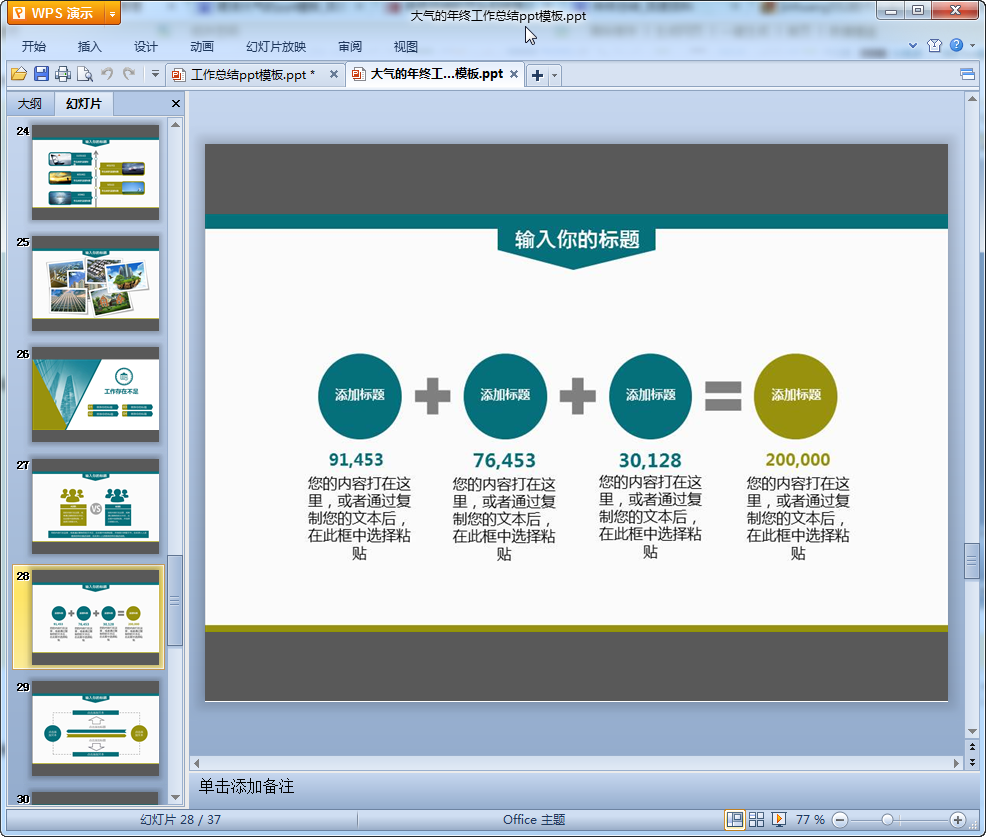Start slideshow from the status bar icon
The height and width of the screenshot is (837, 986).
point(778,819)
